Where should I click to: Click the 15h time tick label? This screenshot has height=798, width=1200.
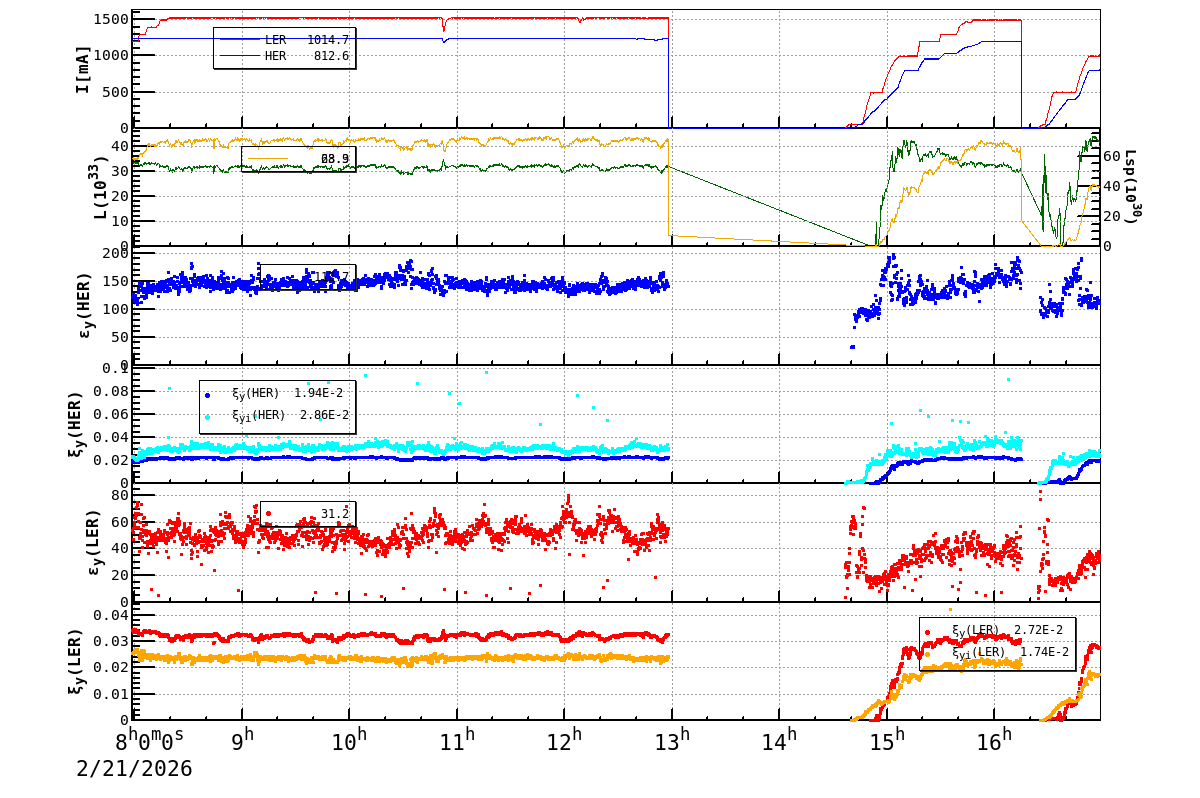(x=889, y=741)
